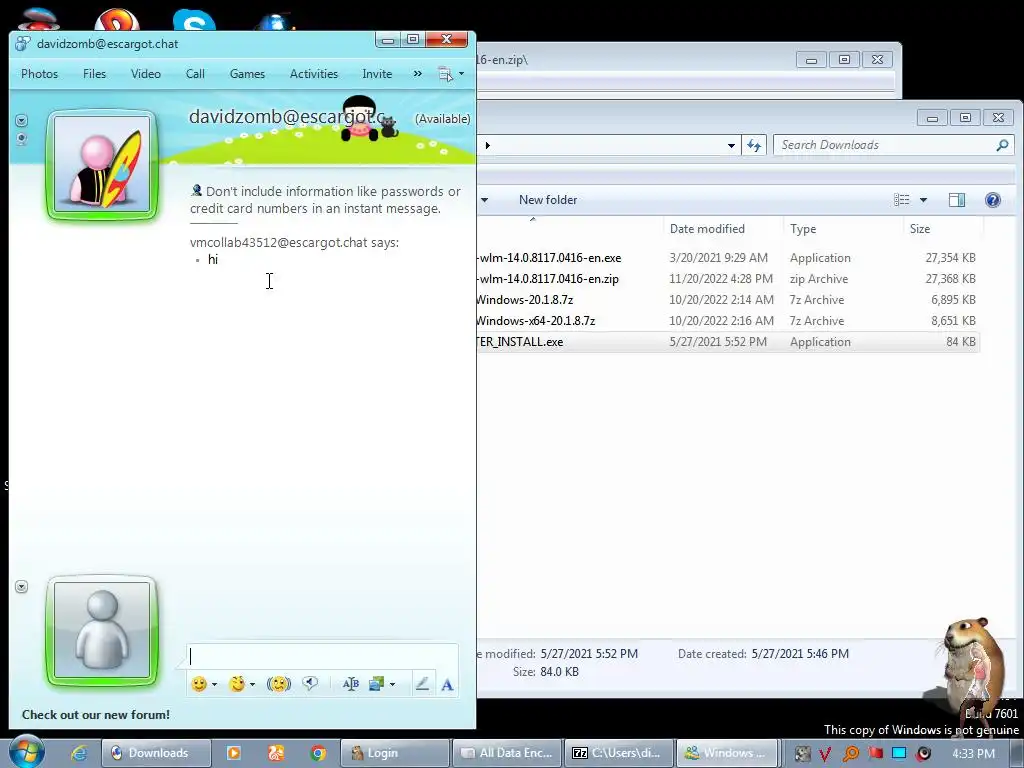Switch to the Login taskbar button

[395, 753]
